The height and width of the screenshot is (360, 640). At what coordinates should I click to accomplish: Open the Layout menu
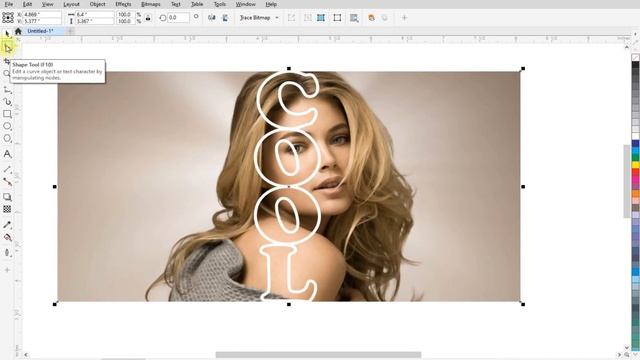(71, 4)
